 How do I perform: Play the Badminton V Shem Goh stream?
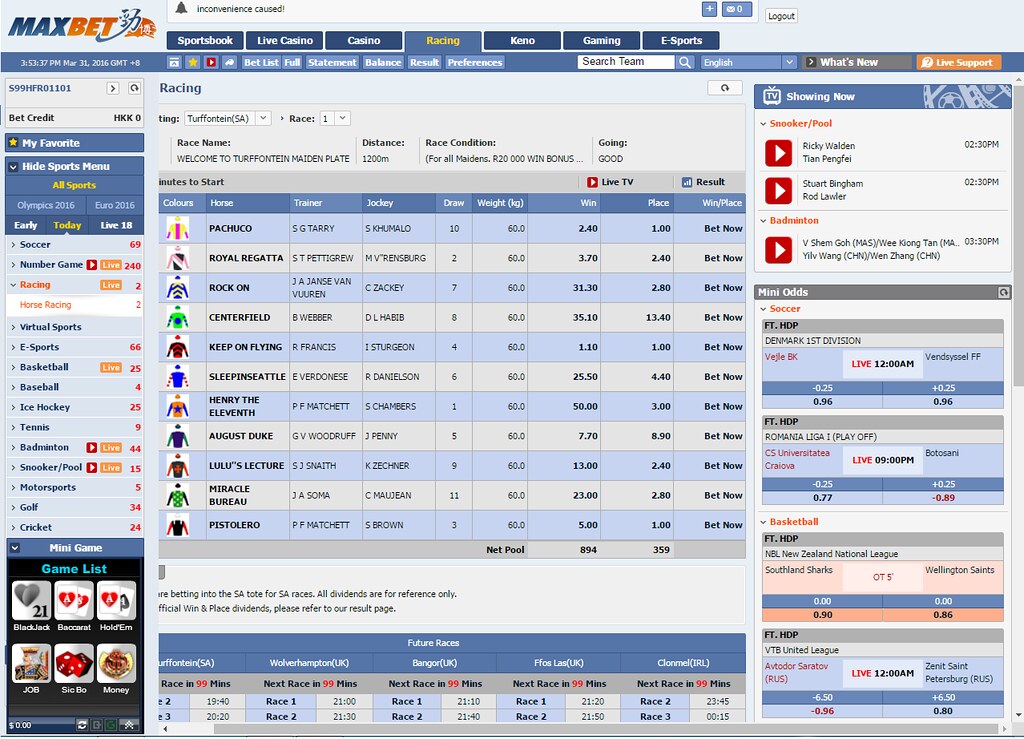(778, 249)
